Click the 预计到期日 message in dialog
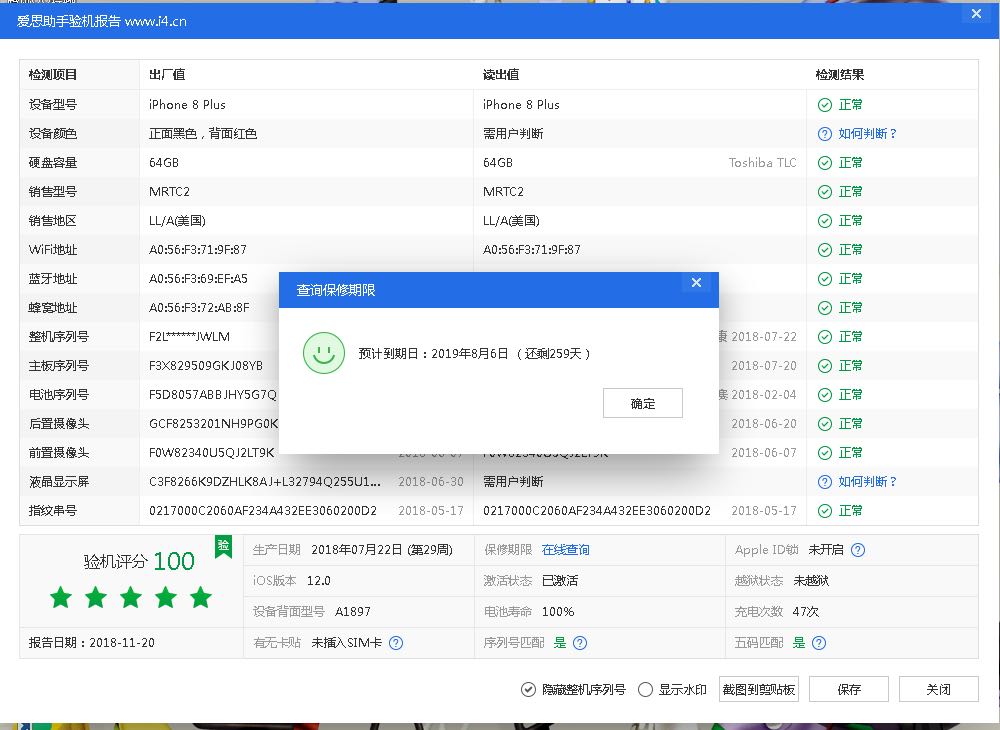Viewport: 1000px width, 730px height. [474, 353]
